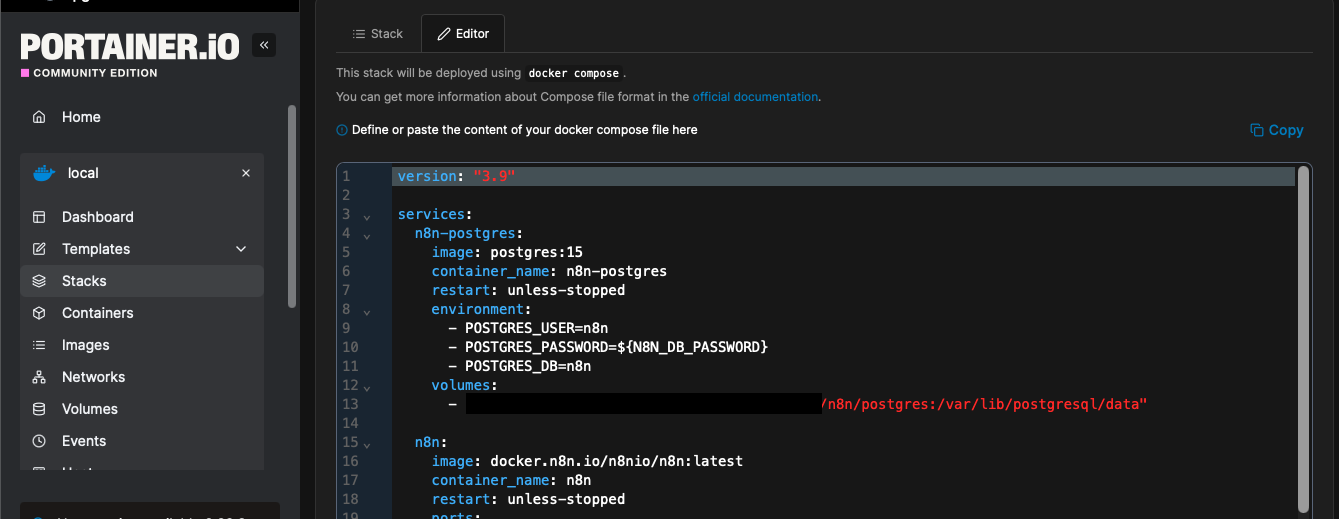
Task: Click the Home house icon
Action: (39, 117)
